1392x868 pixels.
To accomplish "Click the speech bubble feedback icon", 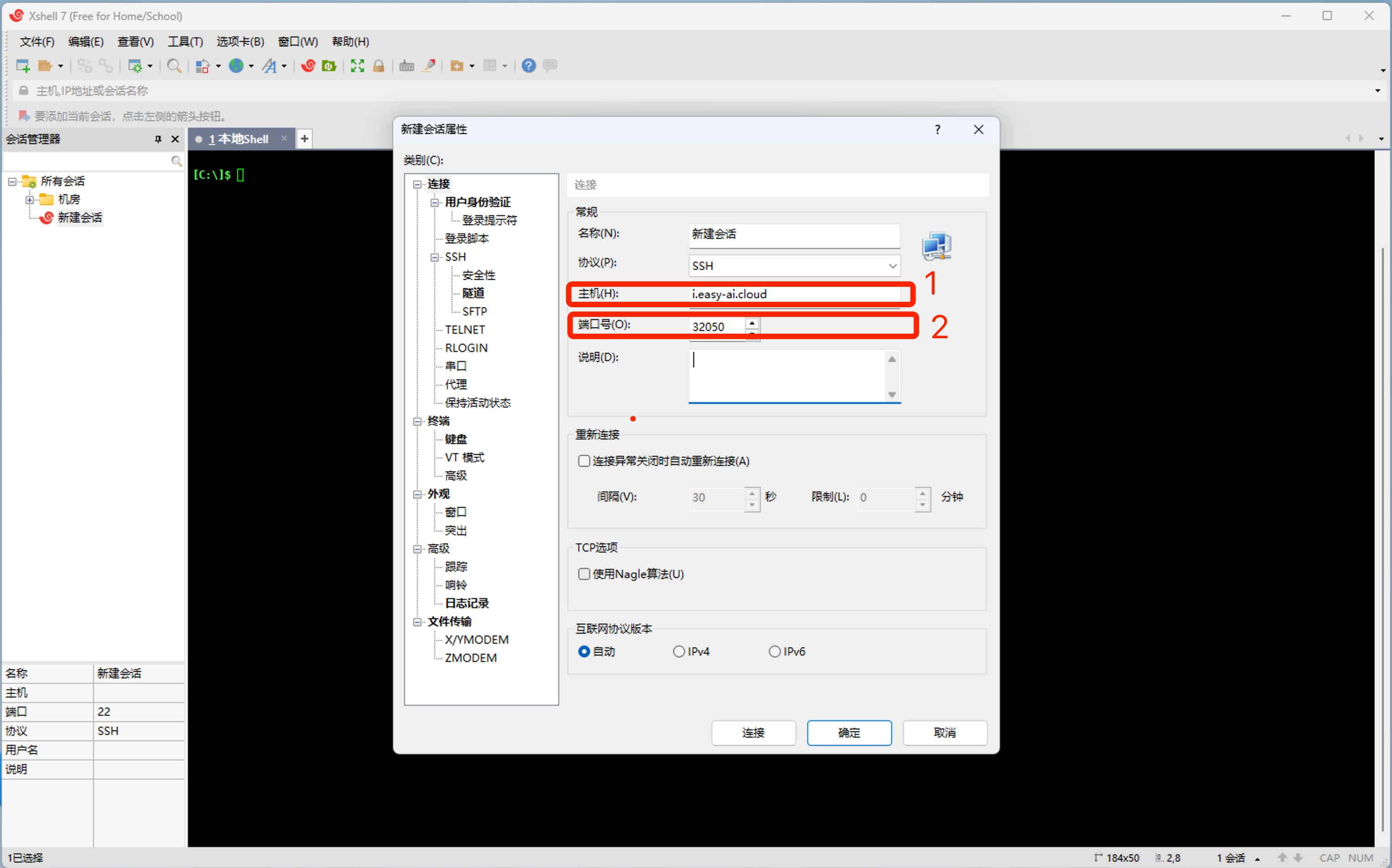I will (550, 66).
